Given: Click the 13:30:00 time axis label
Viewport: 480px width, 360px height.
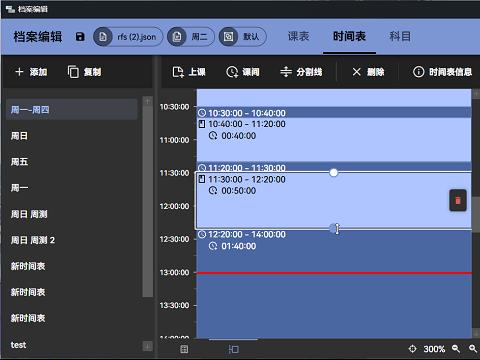Looking at the screenshot, I should click(x=174, y=305).
